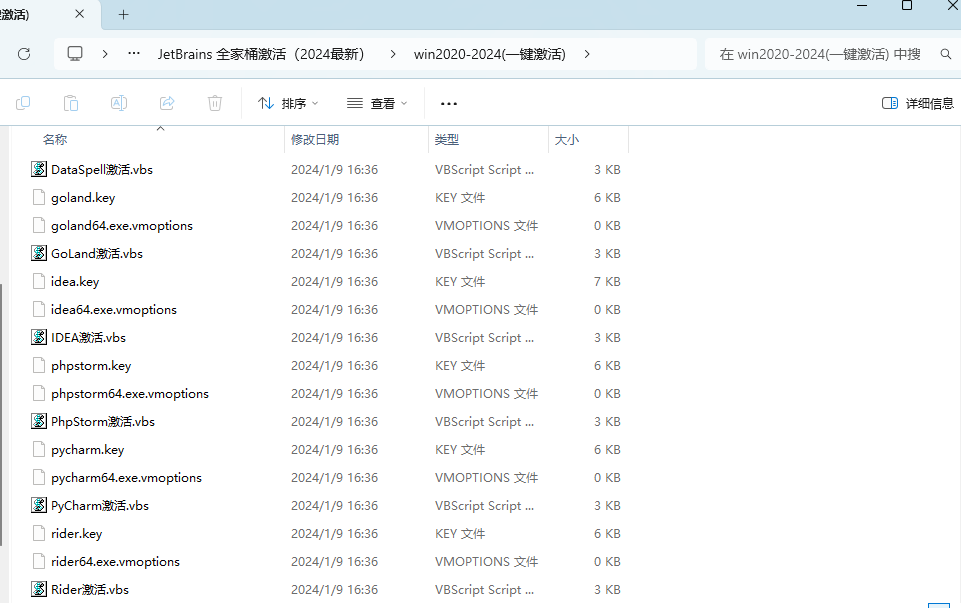
Task: Select file phpstorm64.exe.vmoptions
Action: pyautogui.click(x=130, y=393)
